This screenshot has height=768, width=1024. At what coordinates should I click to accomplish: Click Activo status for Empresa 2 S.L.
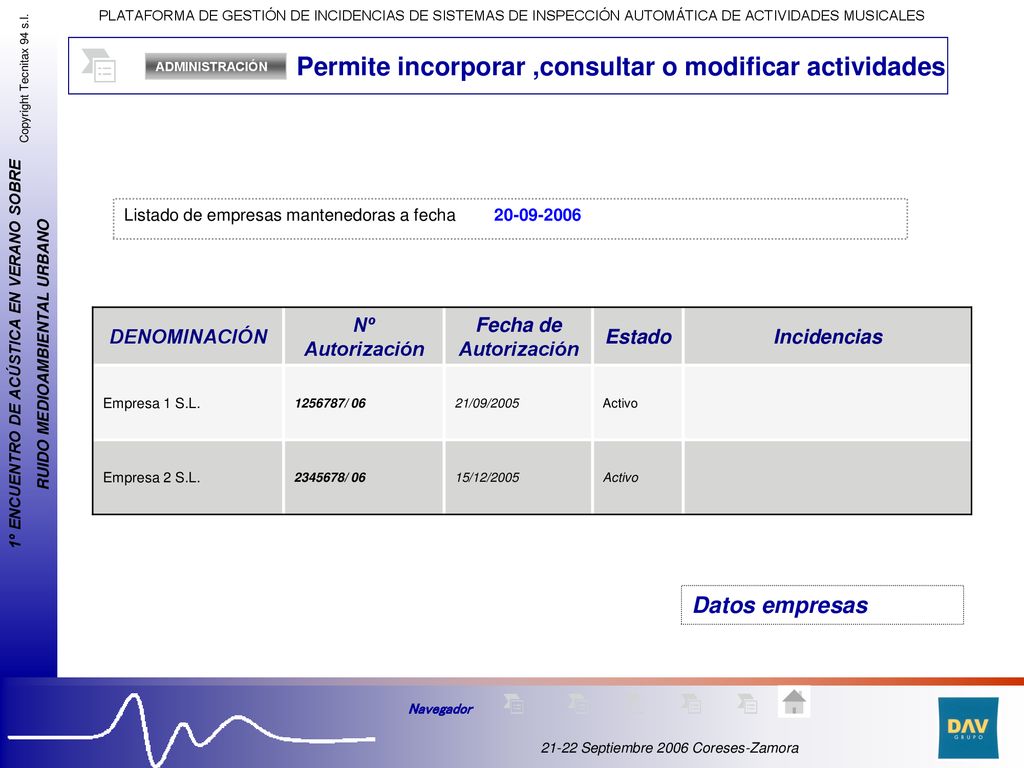(620, 477)
